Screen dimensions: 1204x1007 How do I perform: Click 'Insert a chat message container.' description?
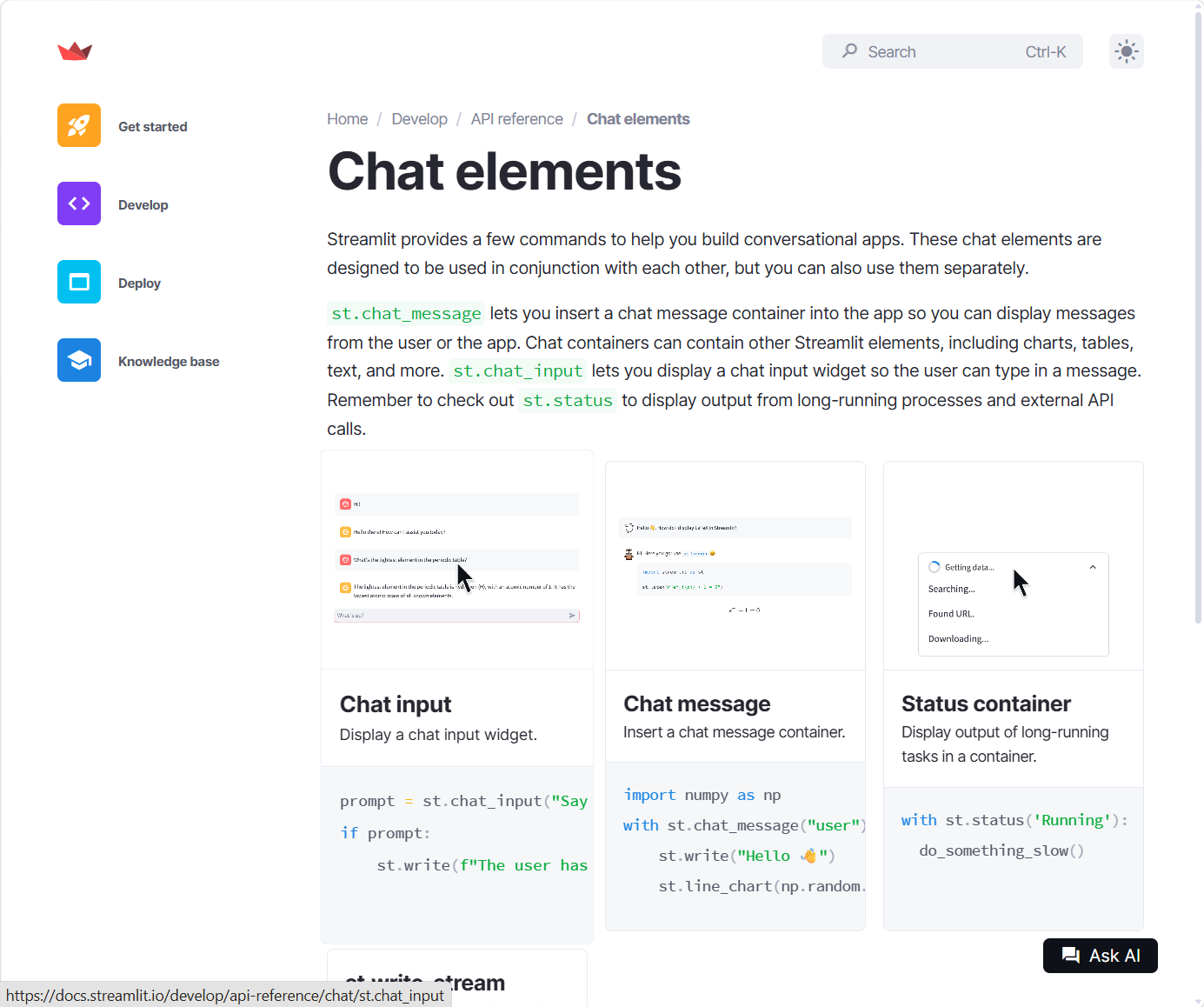735,732
